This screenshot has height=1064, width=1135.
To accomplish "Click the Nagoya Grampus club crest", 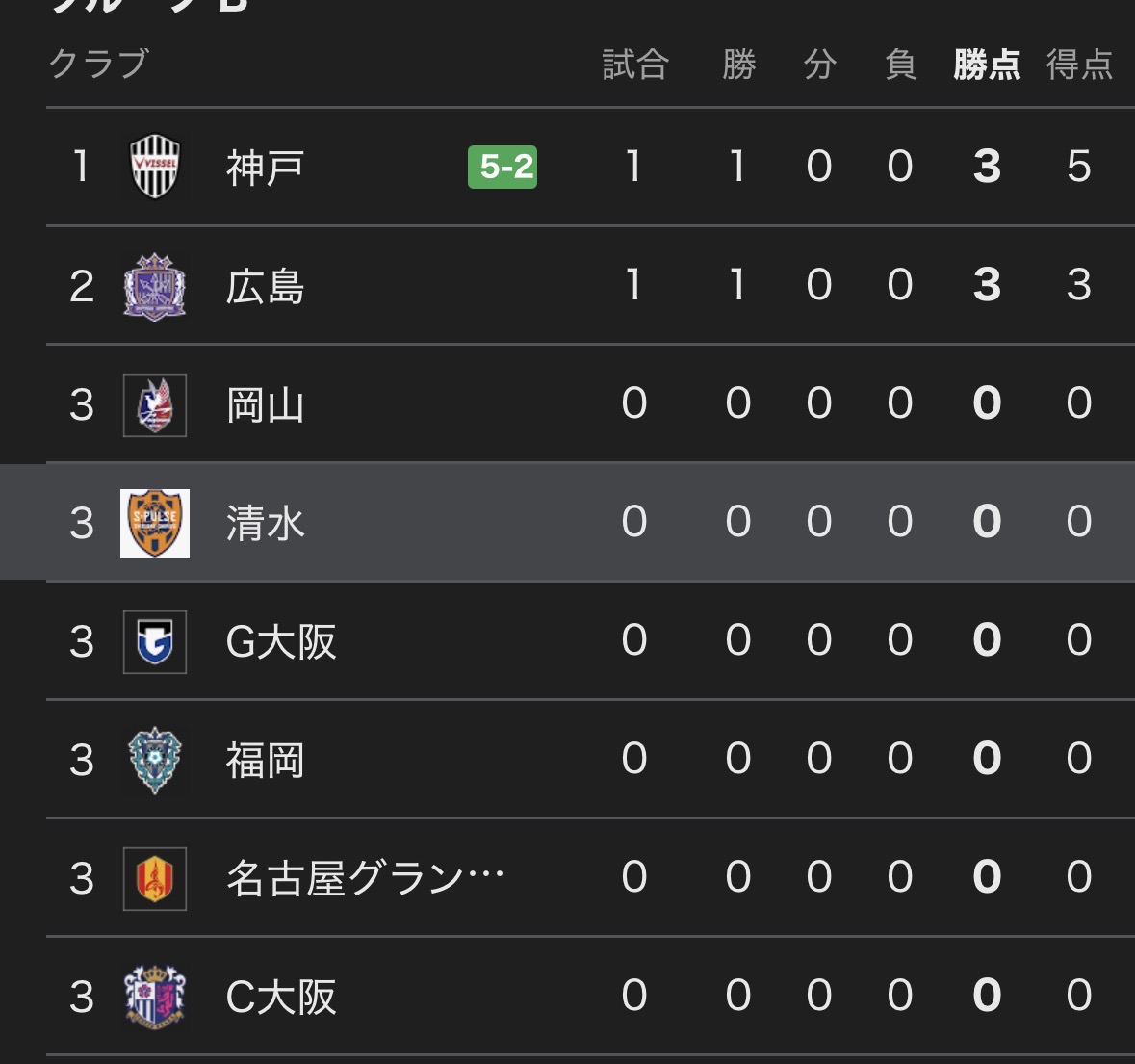I will click(x=155, y=878).
